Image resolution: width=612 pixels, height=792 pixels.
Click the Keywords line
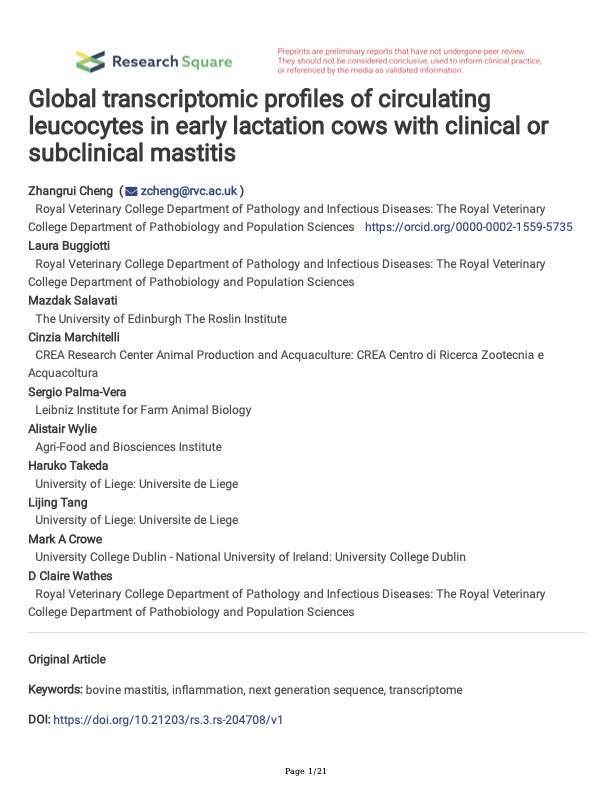click(x=245, y=690)
